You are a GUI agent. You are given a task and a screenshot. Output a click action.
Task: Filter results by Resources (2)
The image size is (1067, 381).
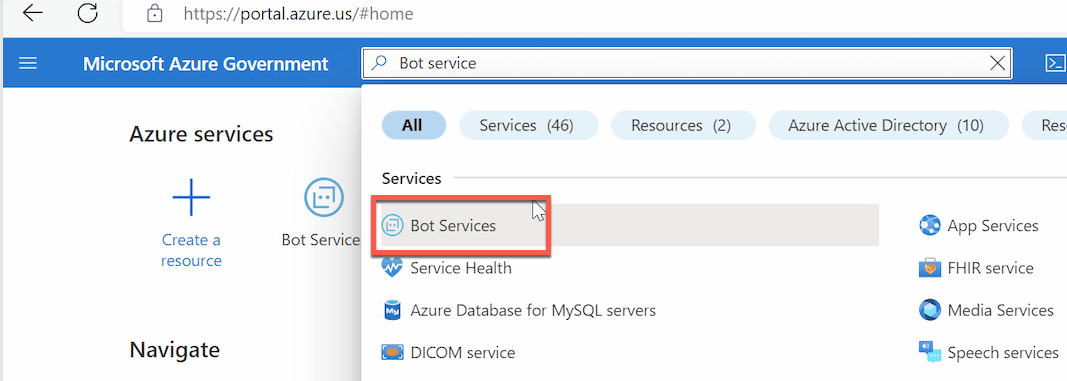[x=683, y=125]
